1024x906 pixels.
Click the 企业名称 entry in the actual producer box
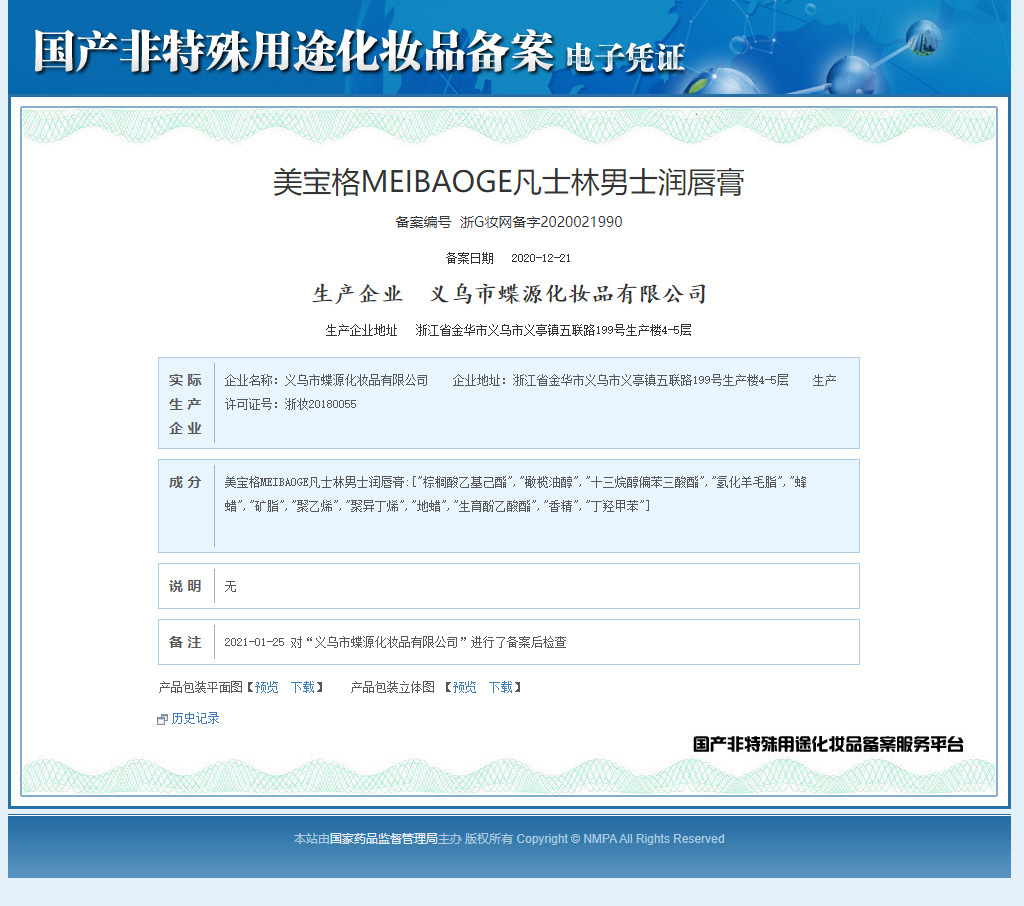tap(327, 380)
